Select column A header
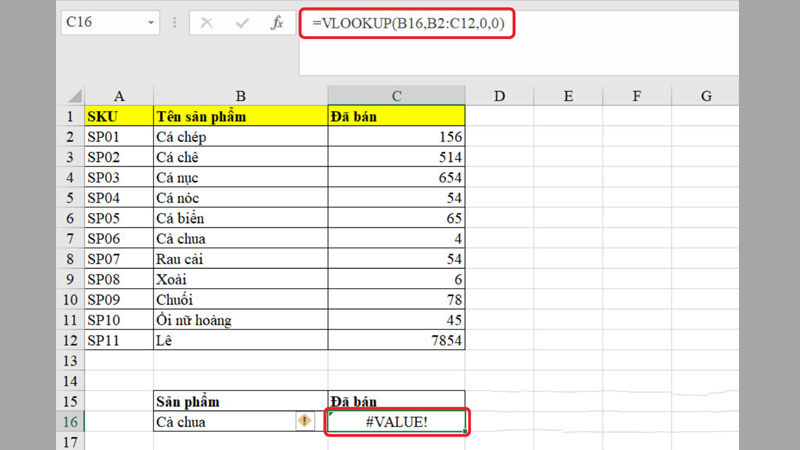This screenshot has width=800, height=450. (119, 96)
